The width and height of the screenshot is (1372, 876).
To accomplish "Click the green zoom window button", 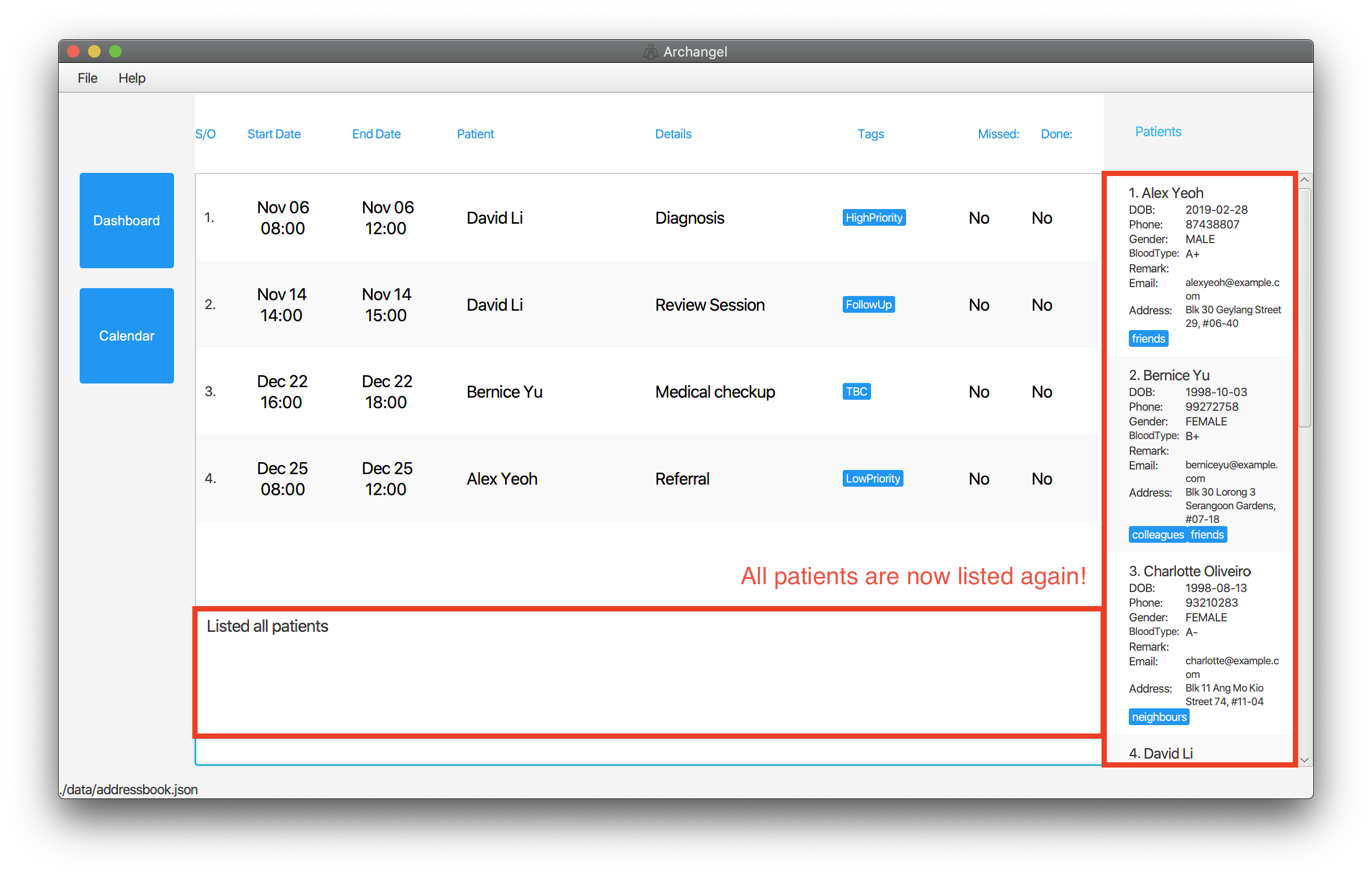I will pos(116,52).
